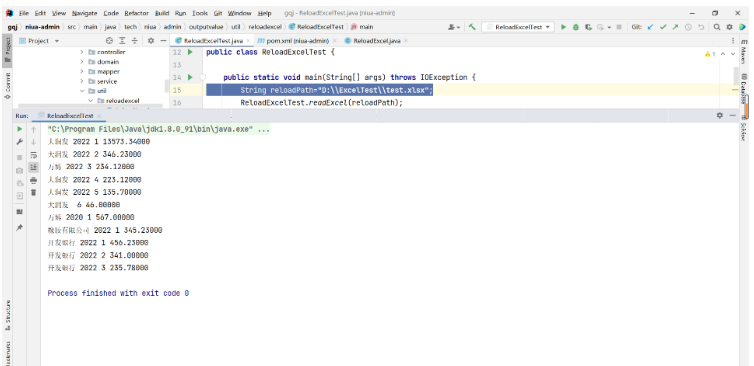Open Git history clock icon

pyautogui.click(x=688, y=27)
